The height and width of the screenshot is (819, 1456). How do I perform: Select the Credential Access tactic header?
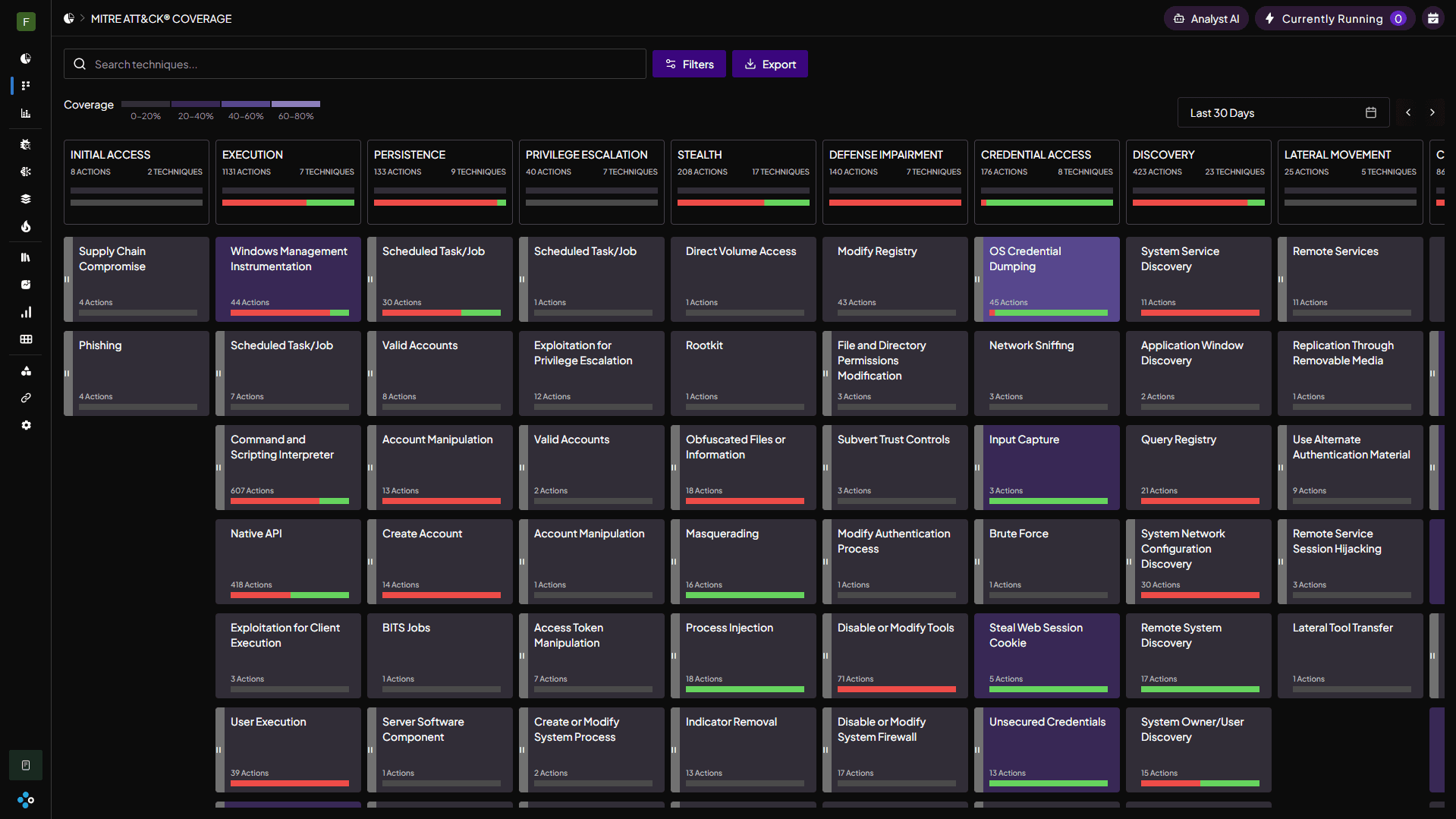coord(1047,182)
